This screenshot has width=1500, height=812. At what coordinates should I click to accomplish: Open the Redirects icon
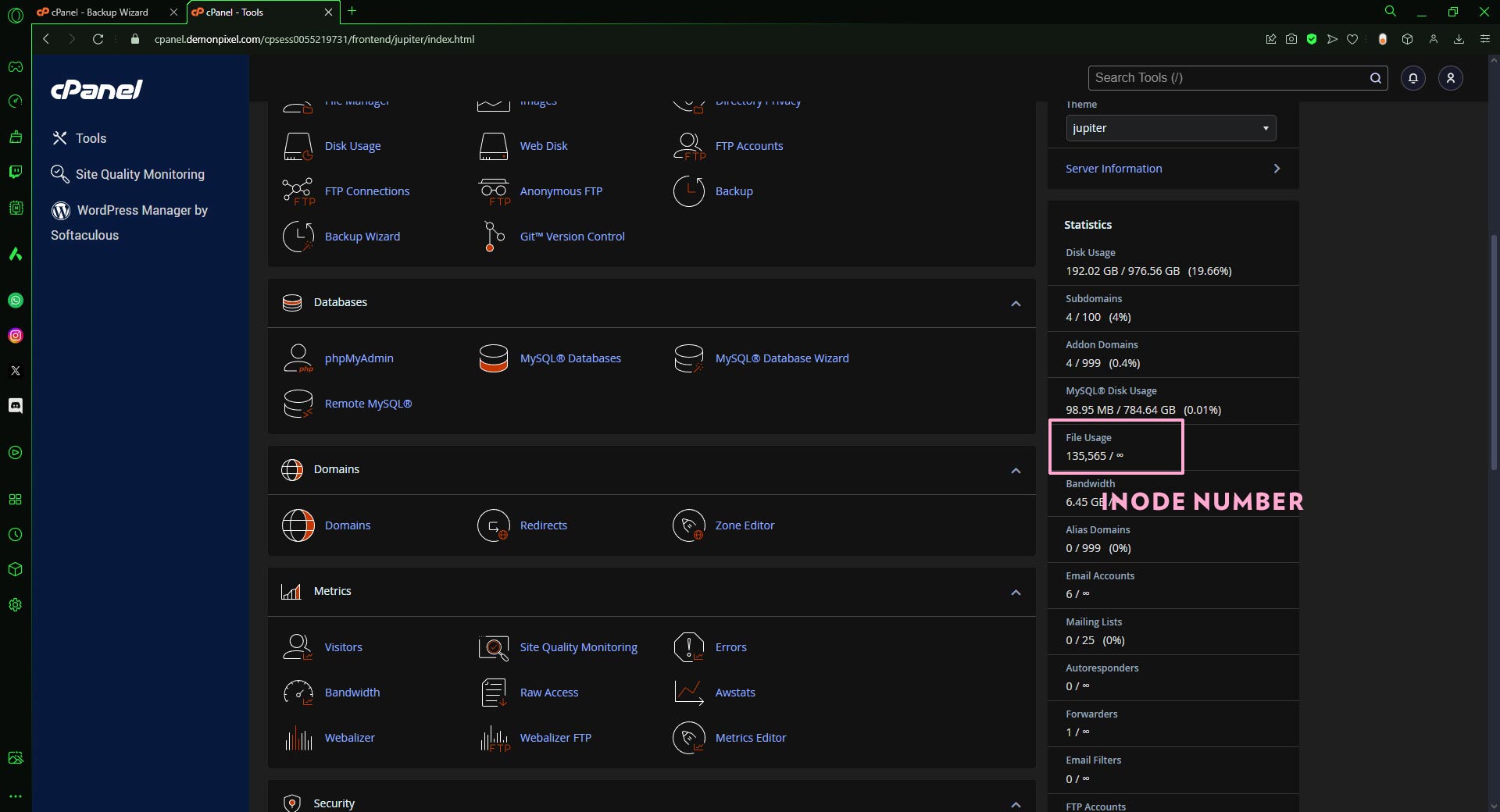tap(493, 525)
